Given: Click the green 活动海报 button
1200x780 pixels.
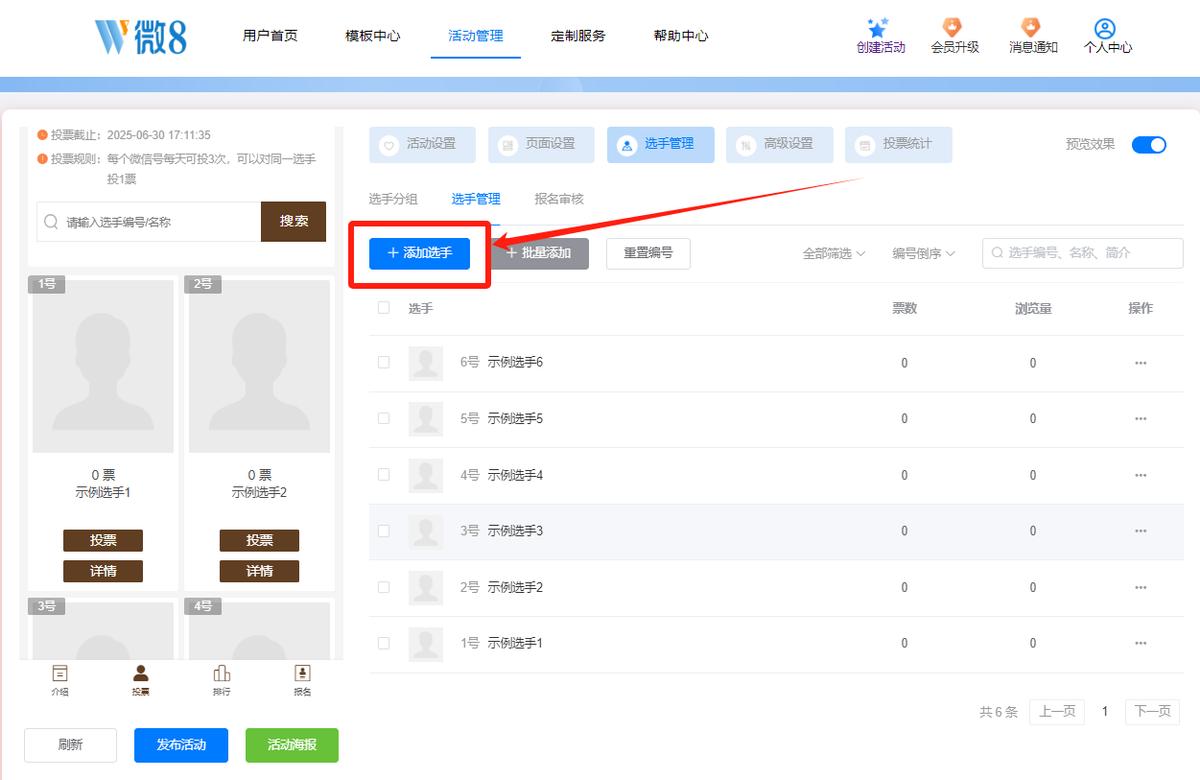Looking at the screenshot, I should pyautogui.click(x=292, y=745).
